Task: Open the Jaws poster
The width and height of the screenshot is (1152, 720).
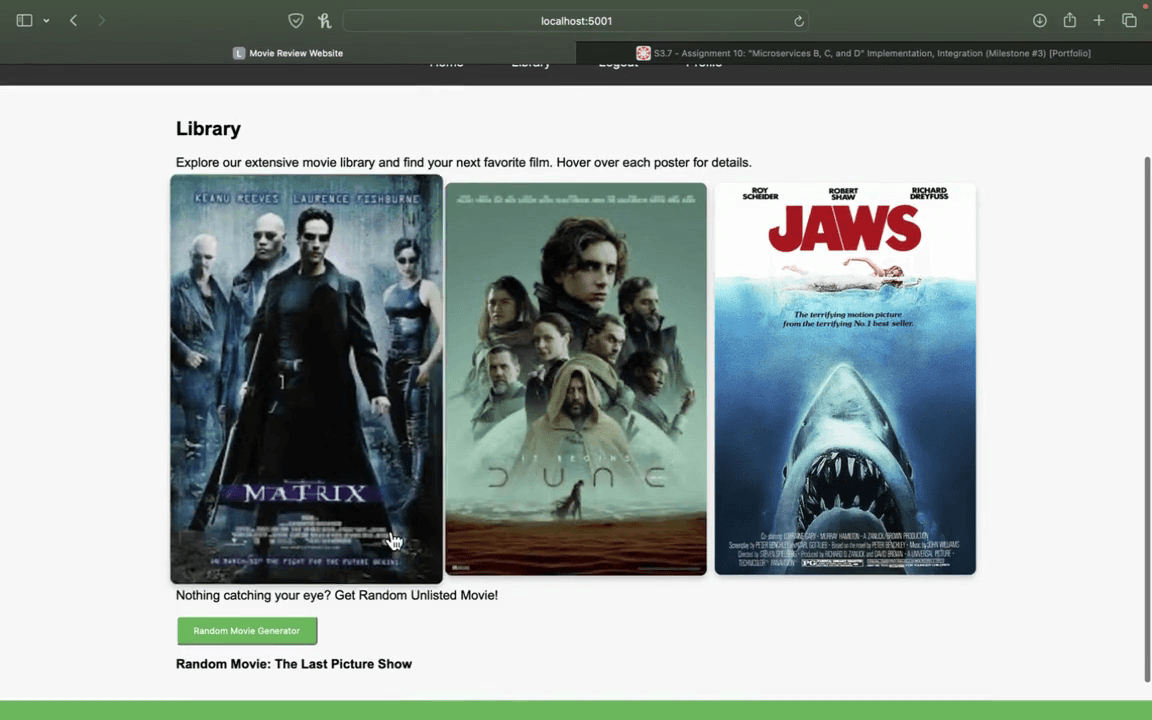Action: (x=845, y=379)
